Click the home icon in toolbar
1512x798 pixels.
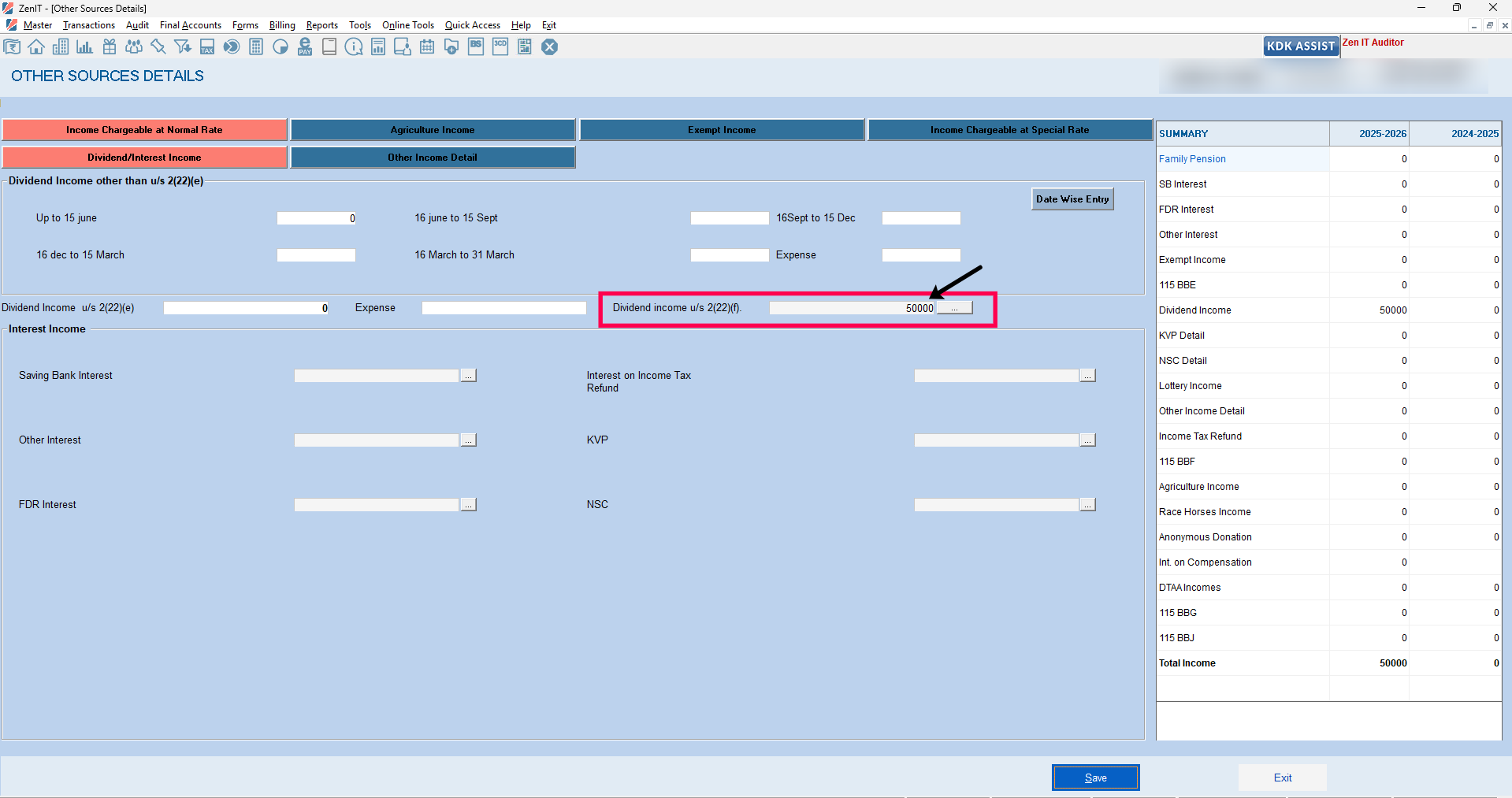(x=36, y=47)
